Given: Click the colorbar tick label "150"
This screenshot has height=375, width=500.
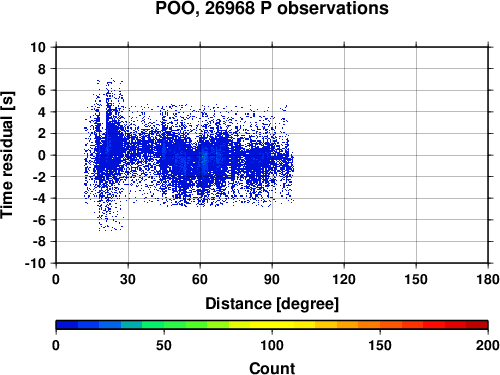Looking at the screenshot, I should tap(380, 345).
